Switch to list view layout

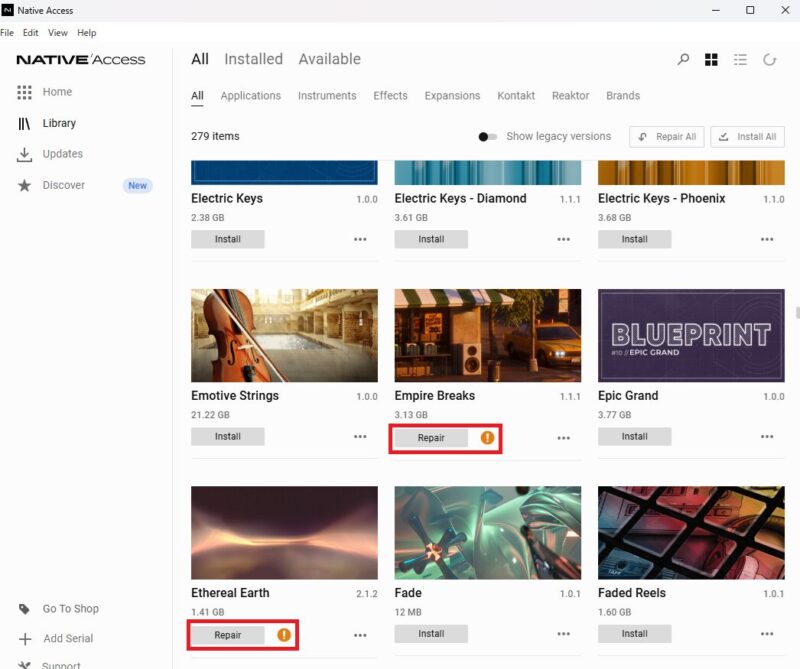pyautogui.click(x=740, y=60)
